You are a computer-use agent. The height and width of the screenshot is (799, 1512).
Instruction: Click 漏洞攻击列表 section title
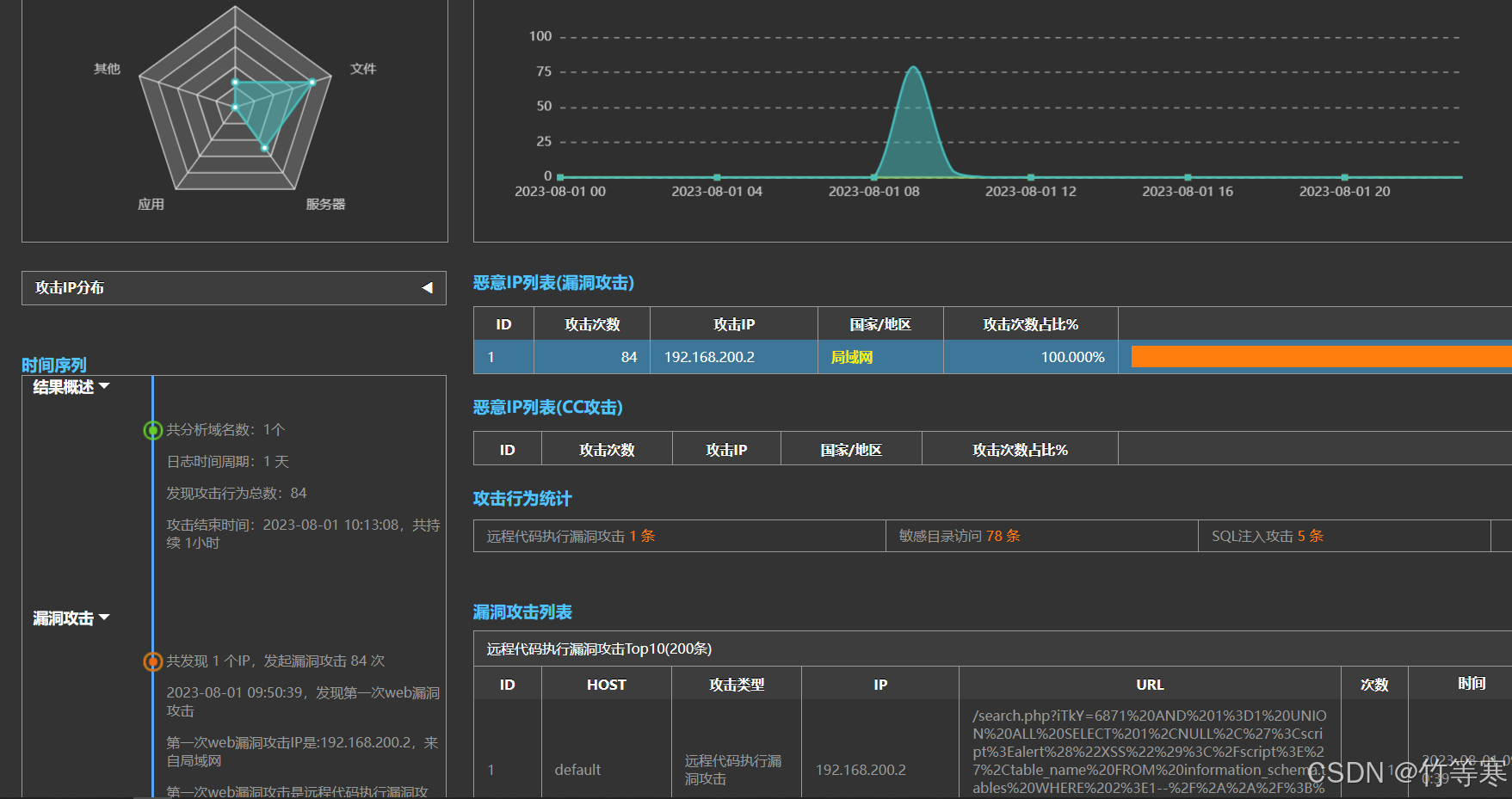click(522, 612)
